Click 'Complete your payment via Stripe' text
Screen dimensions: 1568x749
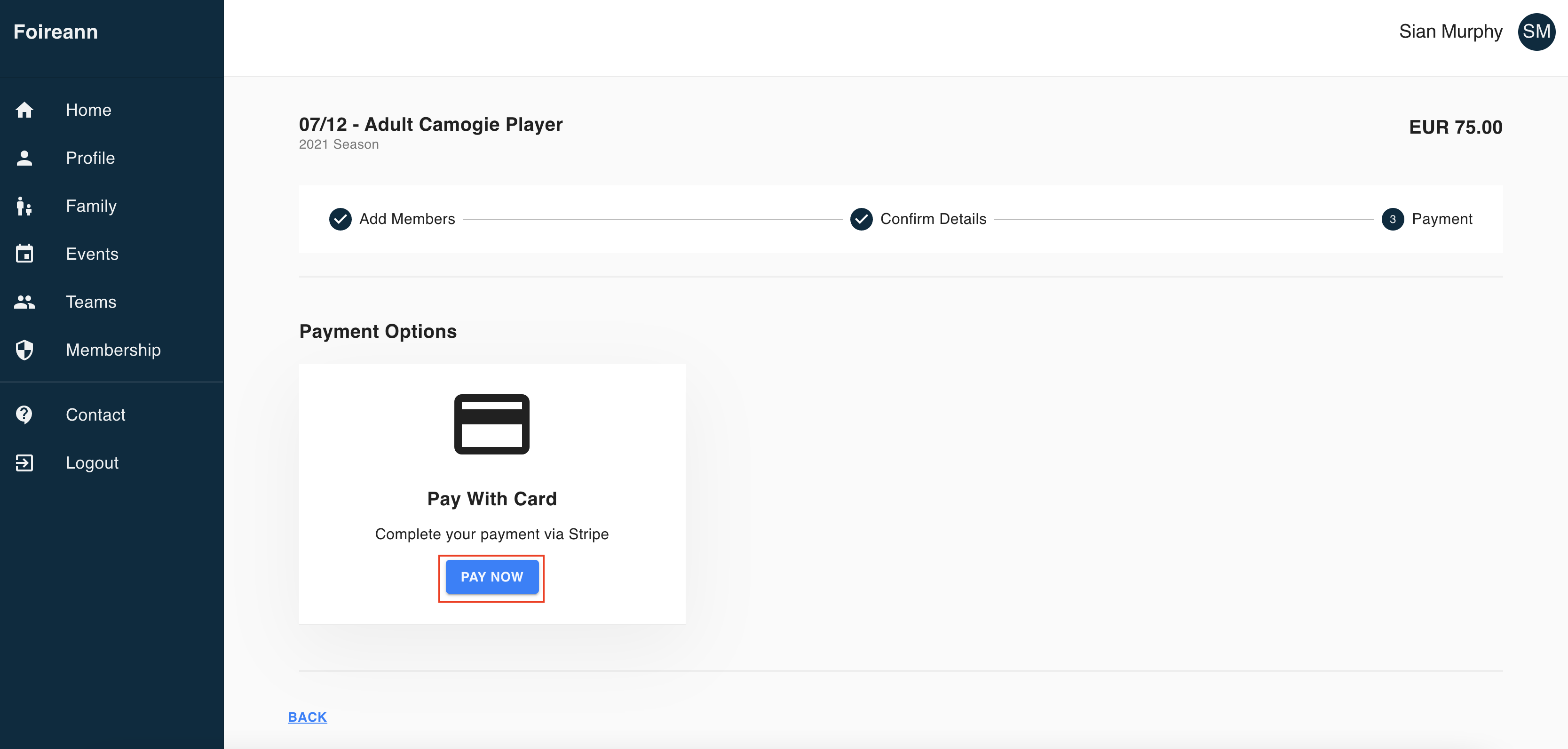pyautogui.click(x=492, y=534)
